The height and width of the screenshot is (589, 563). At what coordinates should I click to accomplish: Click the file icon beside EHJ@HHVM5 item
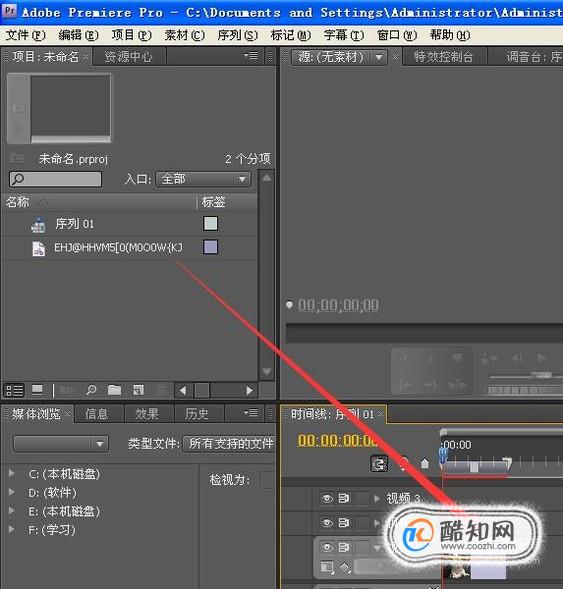[x=38, y=248]
